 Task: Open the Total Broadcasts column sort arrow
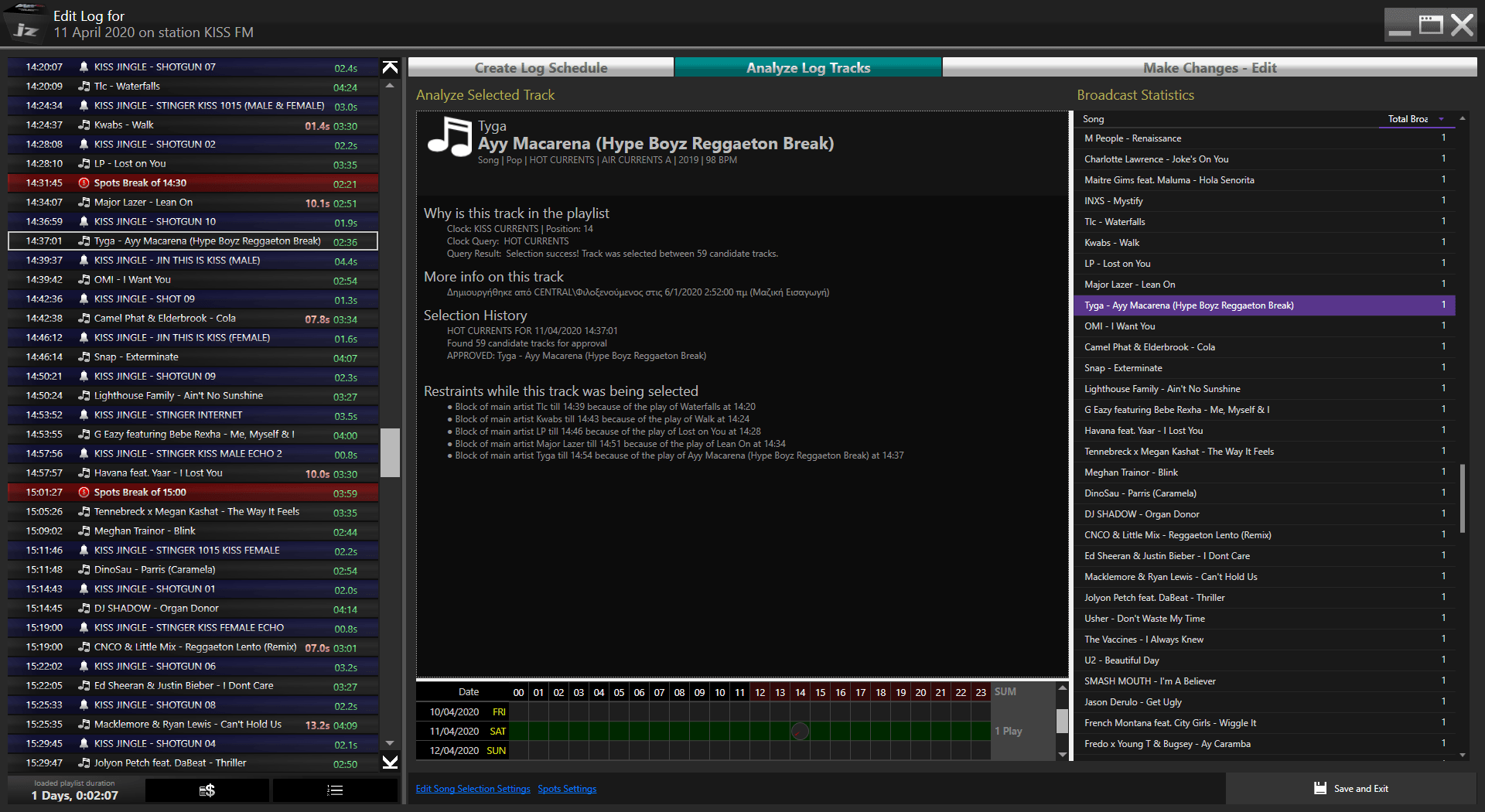[1441, 119]
